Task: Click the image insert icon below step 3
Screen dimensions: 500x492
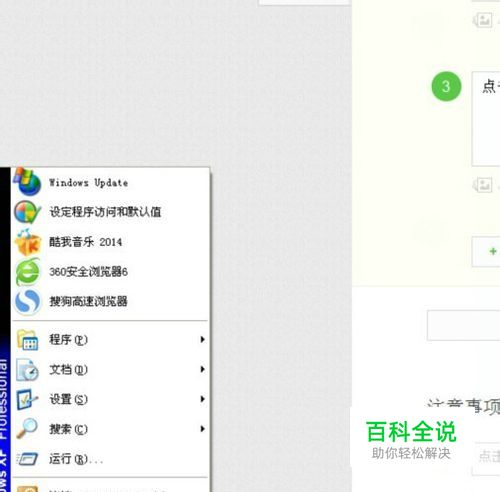Action: pyautogui.click(x=482, y=185)
